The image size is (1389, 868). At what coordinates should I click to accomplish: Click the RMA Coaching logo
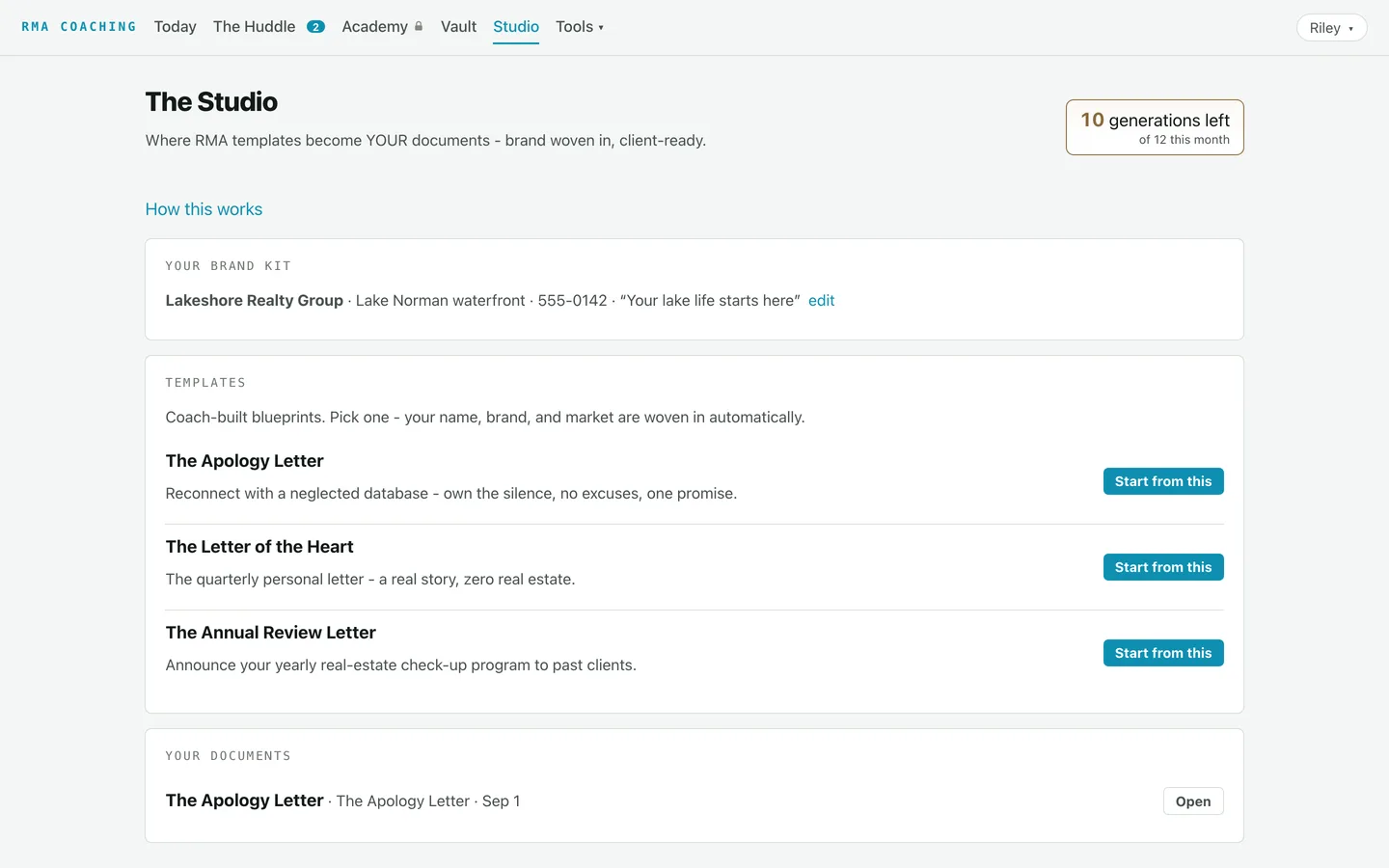pos(78,27)
